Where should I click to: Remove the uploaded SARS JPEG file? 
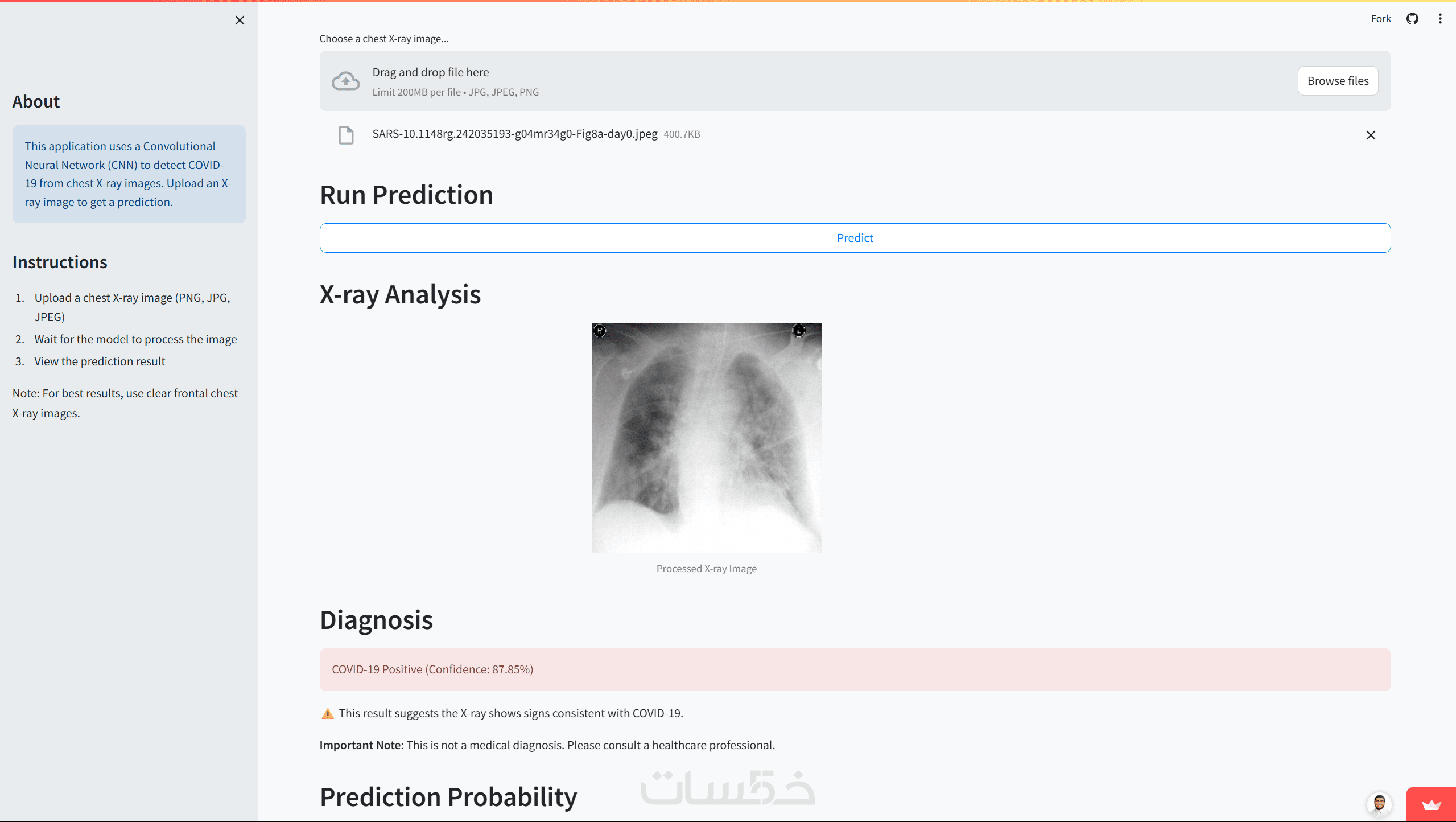click(x=1370, y=135)
